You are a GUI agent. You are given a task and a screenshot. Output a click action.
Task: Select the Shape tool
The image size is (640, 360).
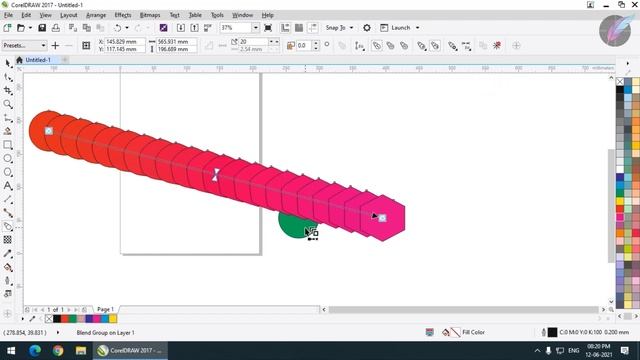pos(8,77)
